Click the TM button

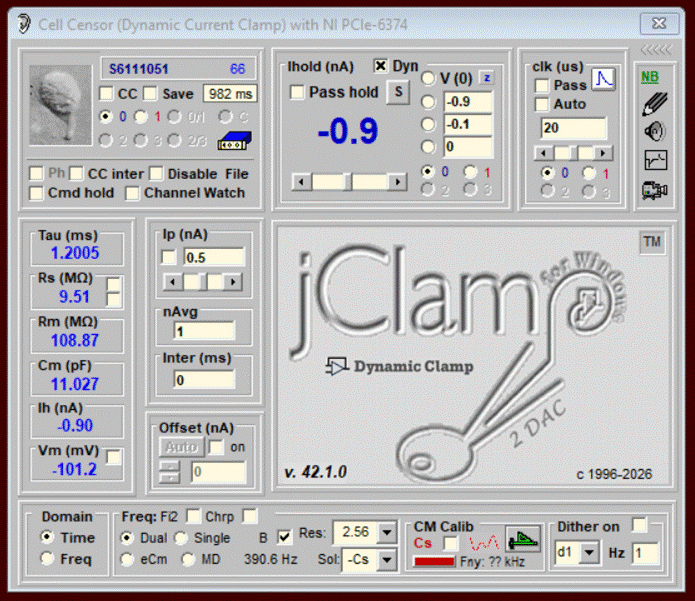[x=651, y=243]
